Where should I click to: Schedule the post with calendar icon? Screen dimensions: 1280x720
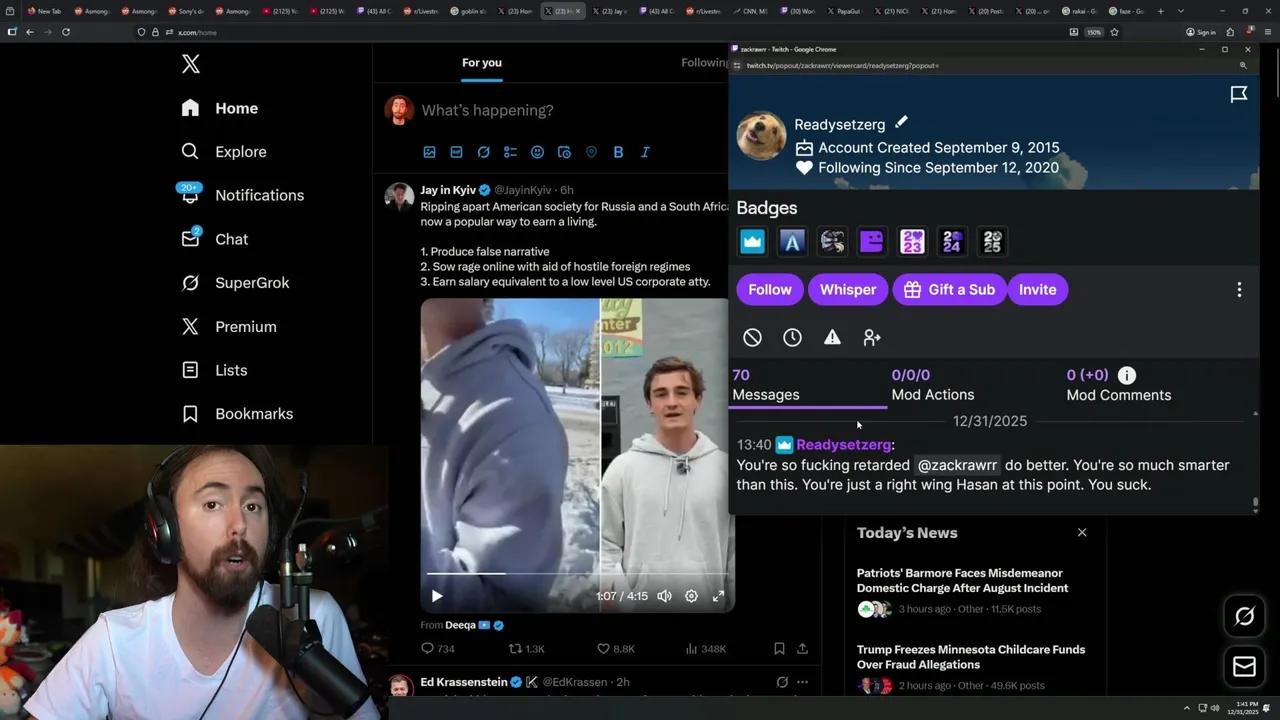point(564,152)
